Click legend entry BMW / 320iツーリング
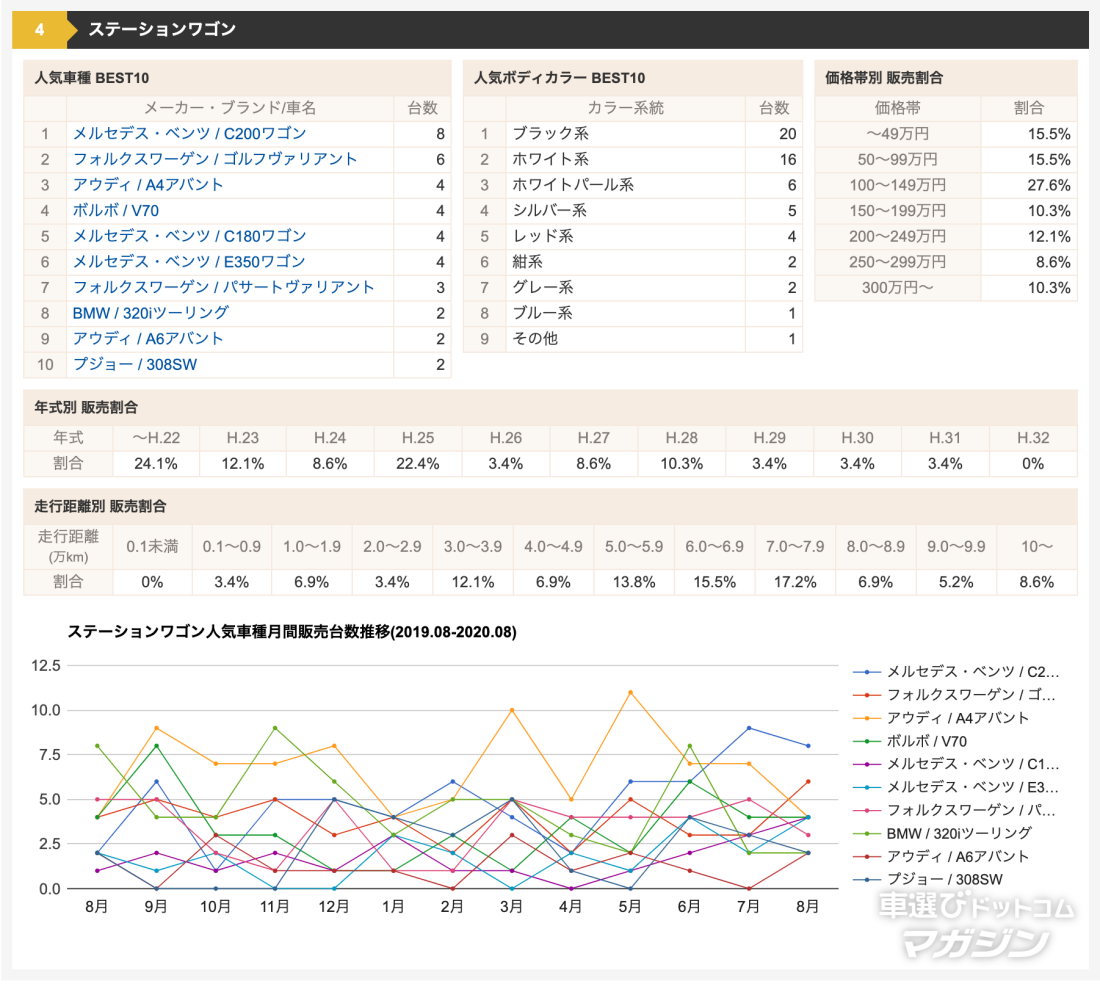The image size is (1100, 984). (943, 833)
